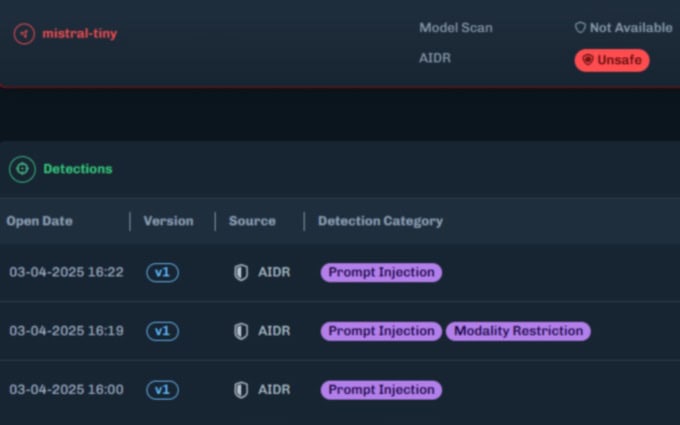The image size is (680, 425).
Task: Click v1 badge in 16:22 row
Action: (x=162, y=272)
